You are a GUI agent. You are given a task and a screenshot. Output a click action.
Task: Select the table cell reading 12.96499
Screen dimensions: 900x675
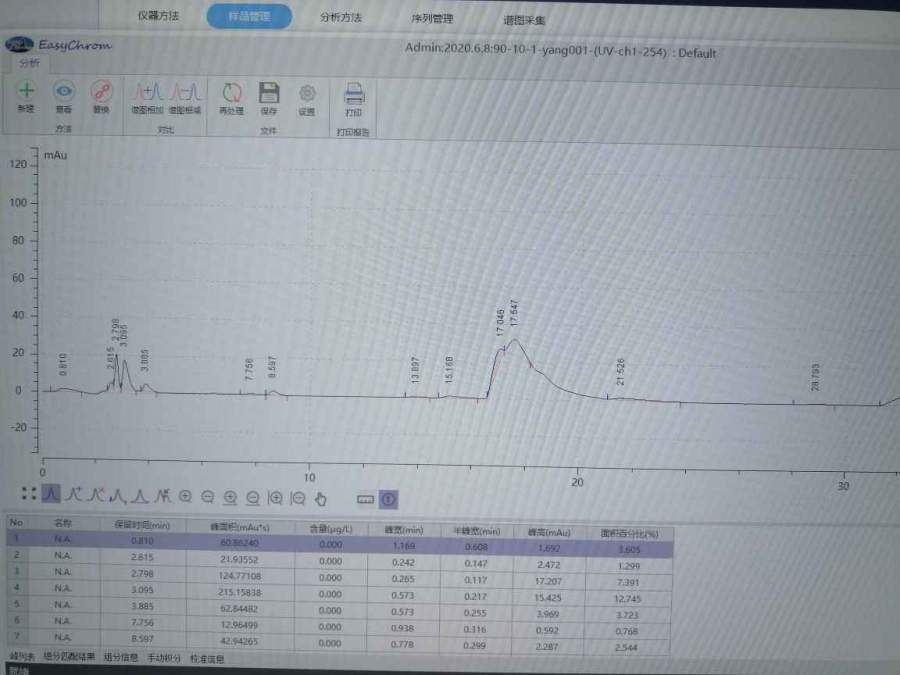pos(239,624)
